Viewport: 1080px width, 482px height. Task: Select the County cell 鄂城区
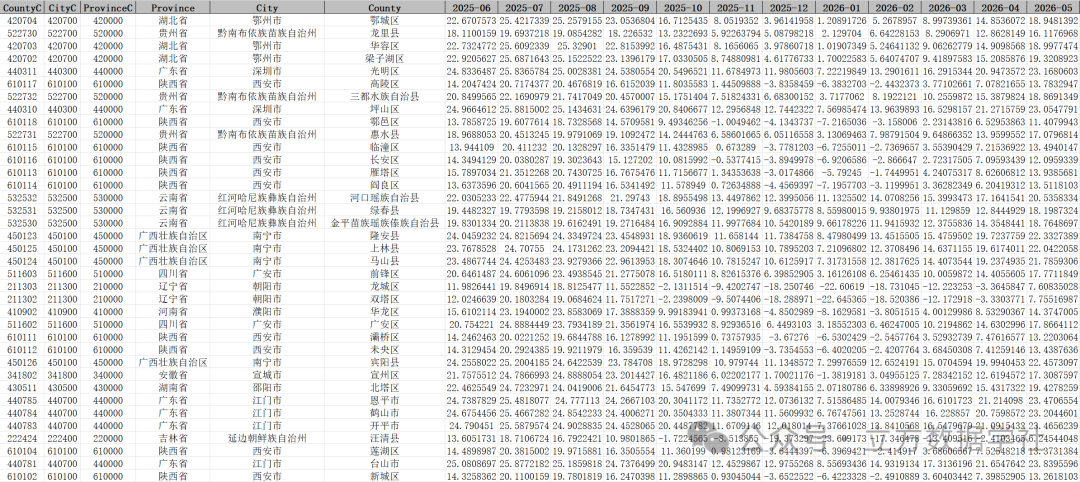(384, 21)
